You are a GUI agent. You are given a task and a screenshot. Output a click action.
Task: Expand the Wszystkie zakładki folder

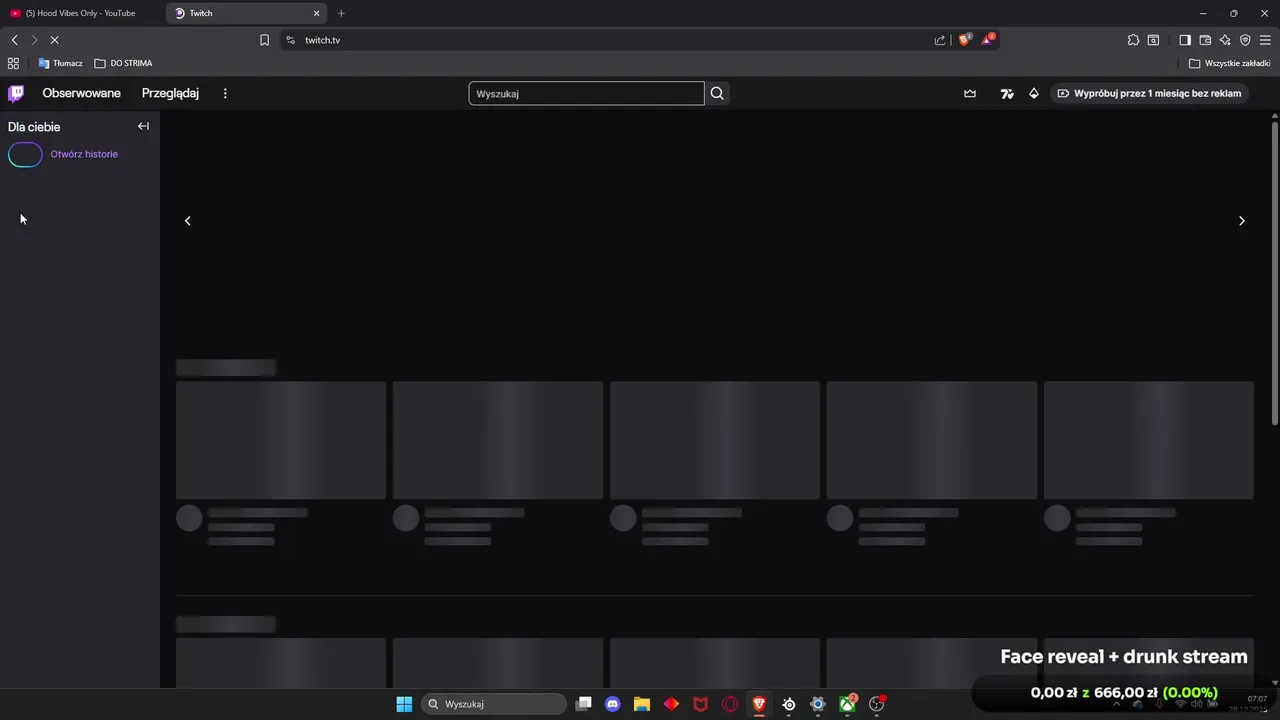1229,63
